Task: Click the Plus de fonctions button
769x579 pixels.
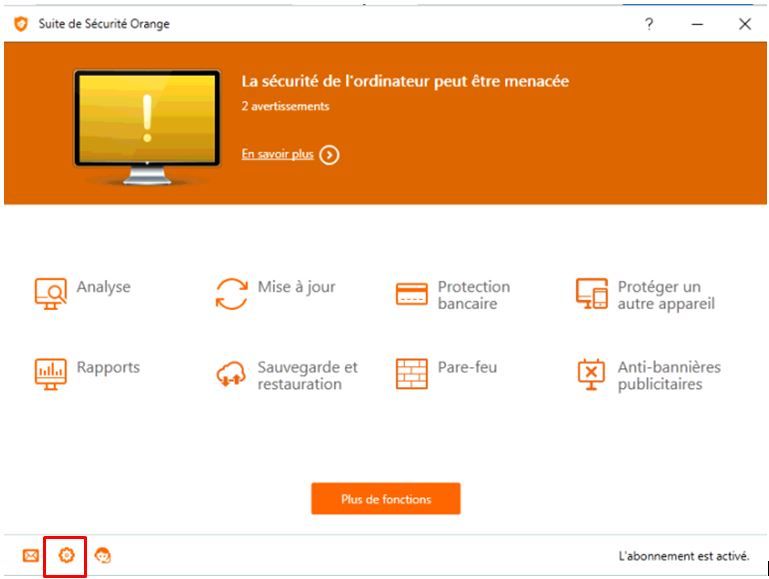Action: [x=386, y=499]
